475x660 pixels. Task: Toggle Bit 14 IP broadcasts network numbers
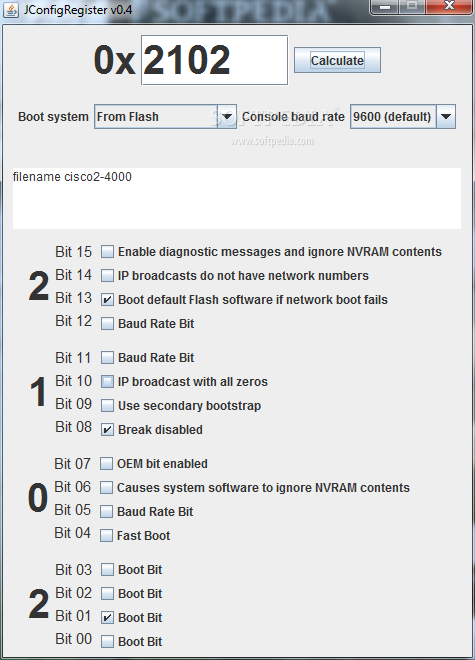[x=107, y=276]
